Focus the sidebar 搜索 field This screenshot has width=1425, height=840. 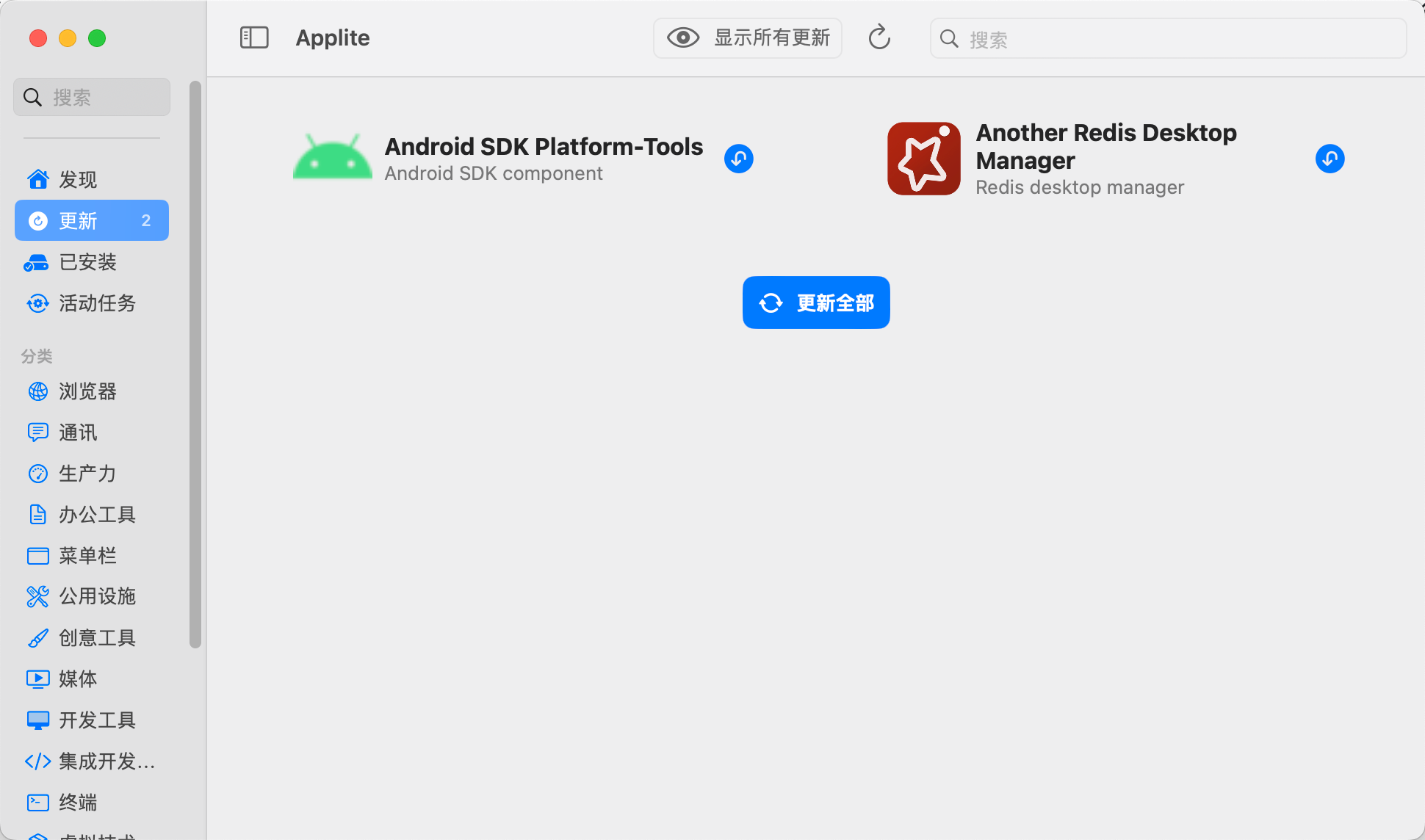[x=92, y=97]
